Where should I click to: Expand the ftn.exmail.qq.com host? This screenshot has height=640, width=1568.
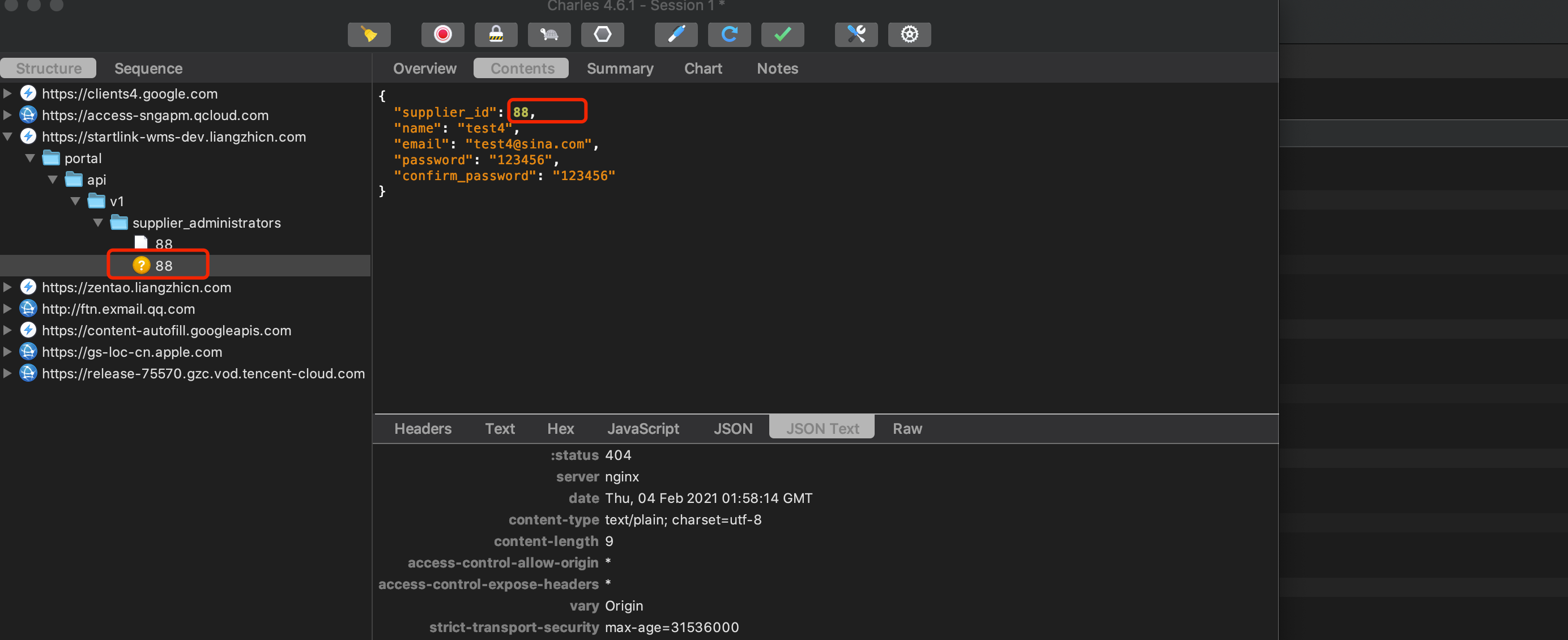(x=7, y=309)
